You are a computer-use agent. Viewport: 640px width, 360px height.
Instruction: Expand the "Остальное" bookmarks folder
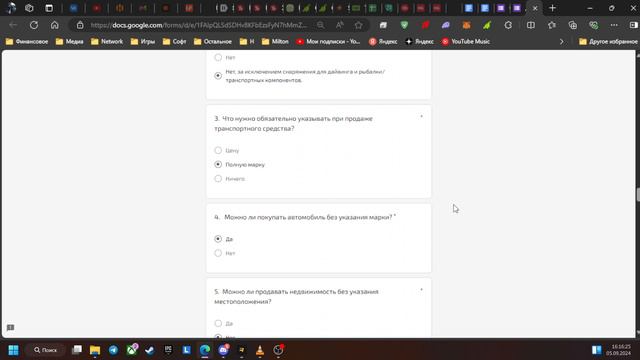(213, 41)
